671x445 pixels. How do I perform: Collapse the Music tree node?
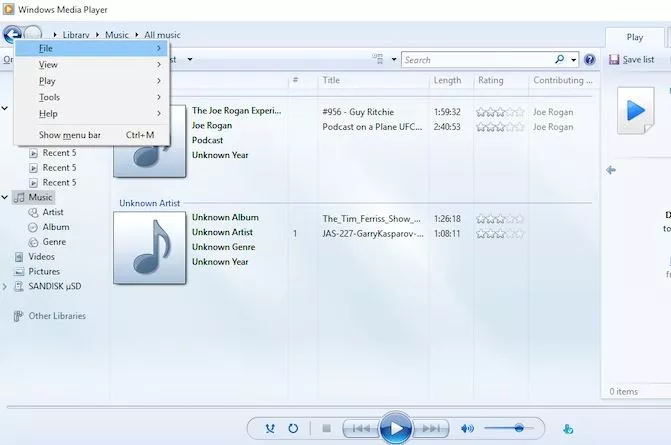pos(5,197)
